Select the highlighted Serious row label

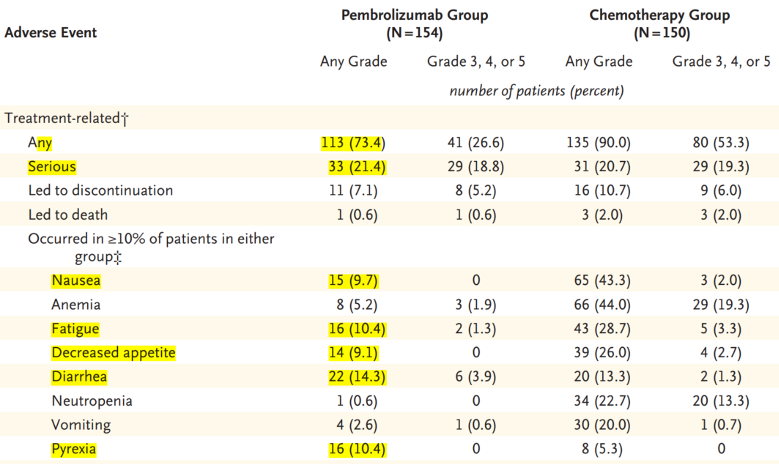pos(52,166)
